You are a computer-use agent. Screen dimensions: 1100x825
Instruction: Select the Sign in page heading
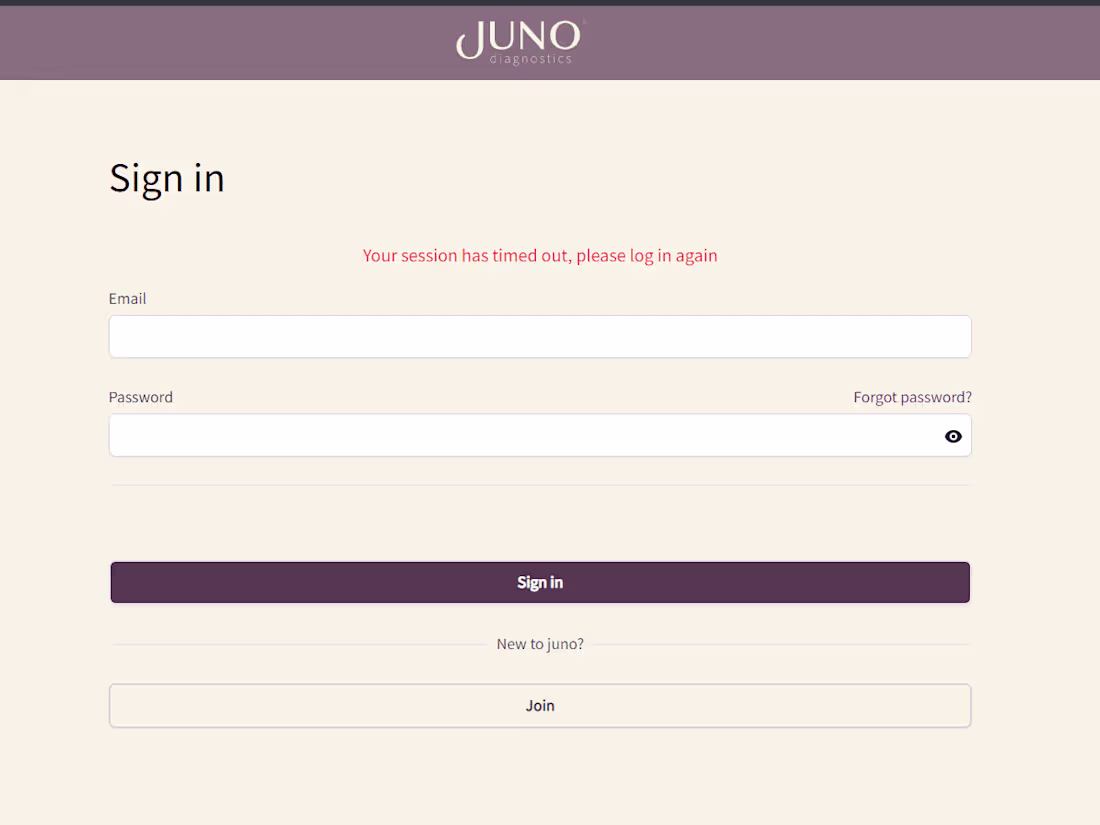tap(166, 178)
